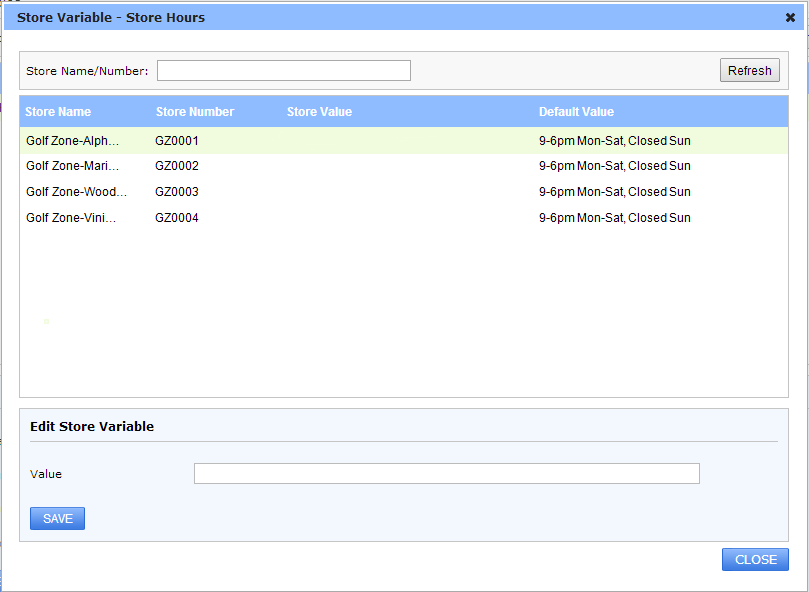Select the Golf Zone-Wood... store row
Viewport: 809px width, 592px height.
(x=404, y=191)
